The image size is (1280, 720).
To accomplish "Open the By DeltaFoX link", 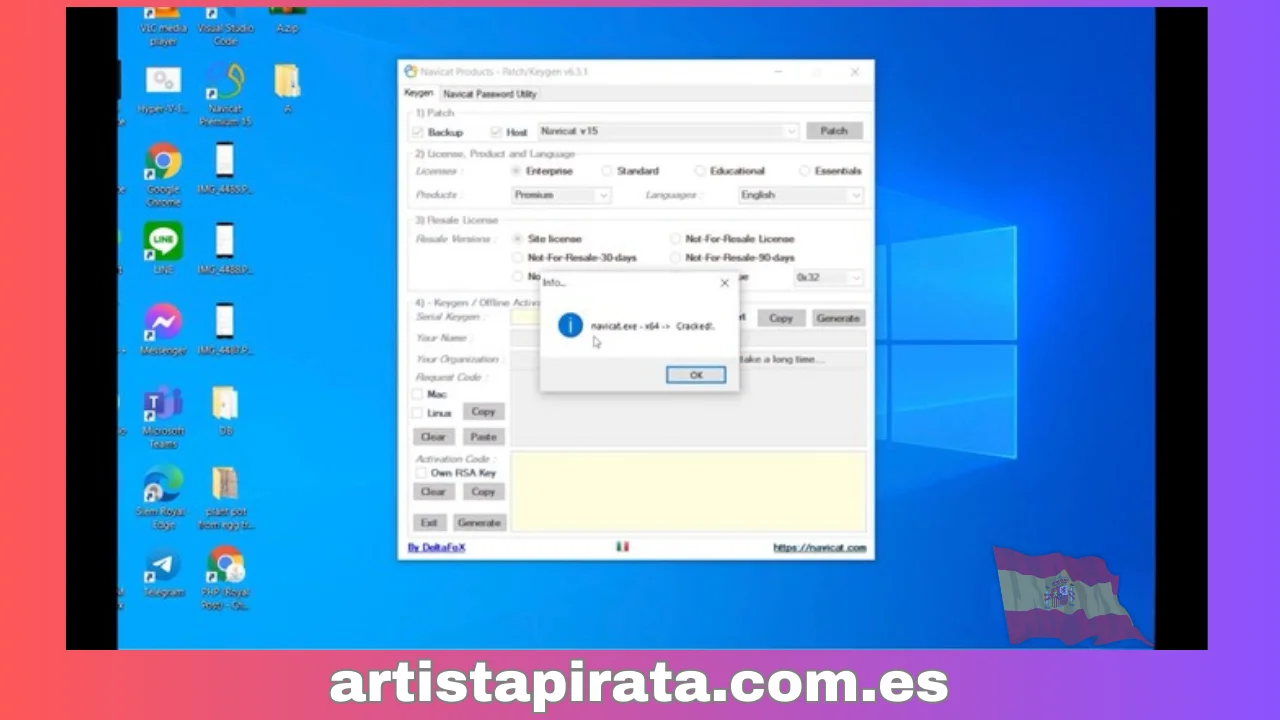I will [436, 547].
